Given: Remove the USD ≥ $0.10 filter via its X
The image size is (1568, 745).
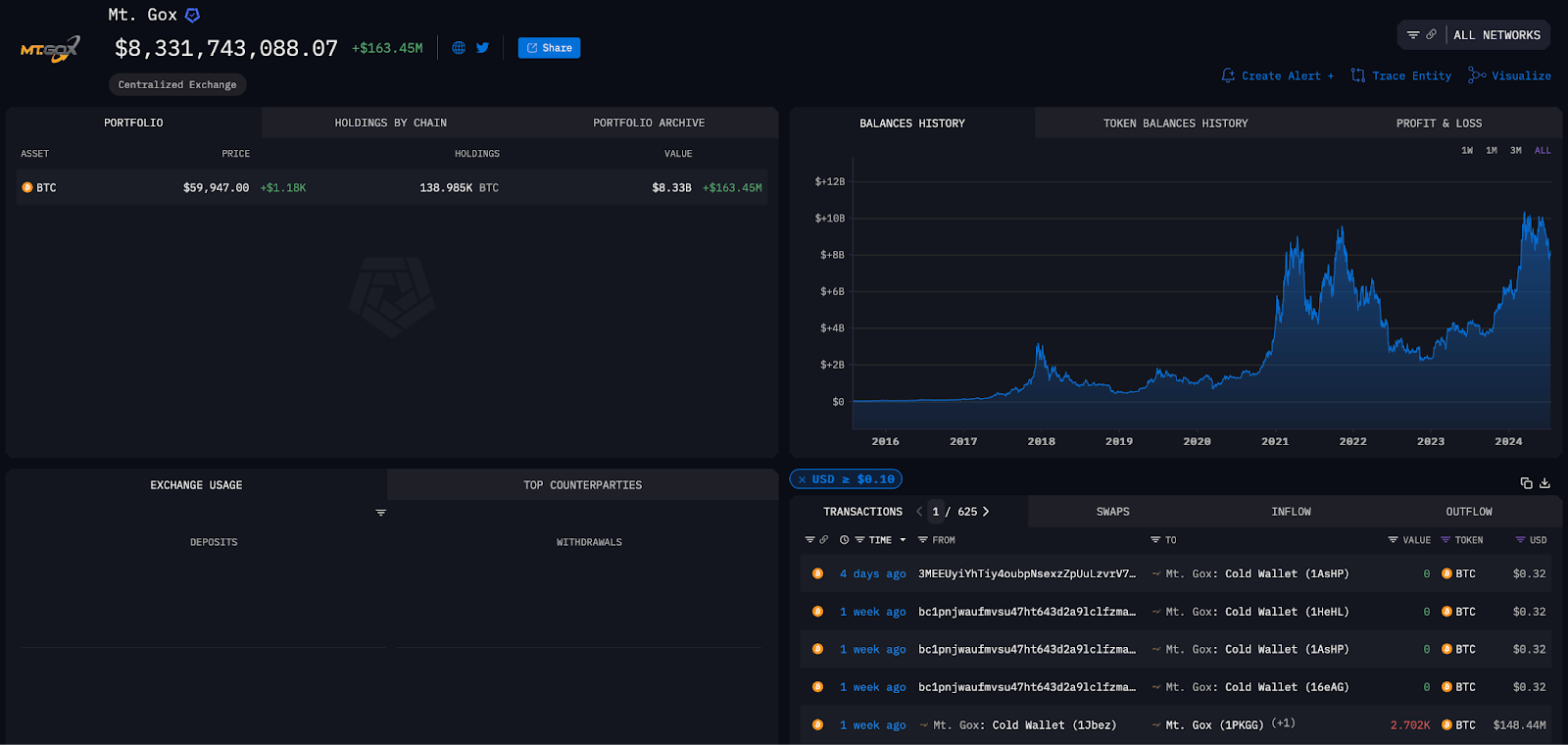Looking at the screenshot, I should (802, 479).
